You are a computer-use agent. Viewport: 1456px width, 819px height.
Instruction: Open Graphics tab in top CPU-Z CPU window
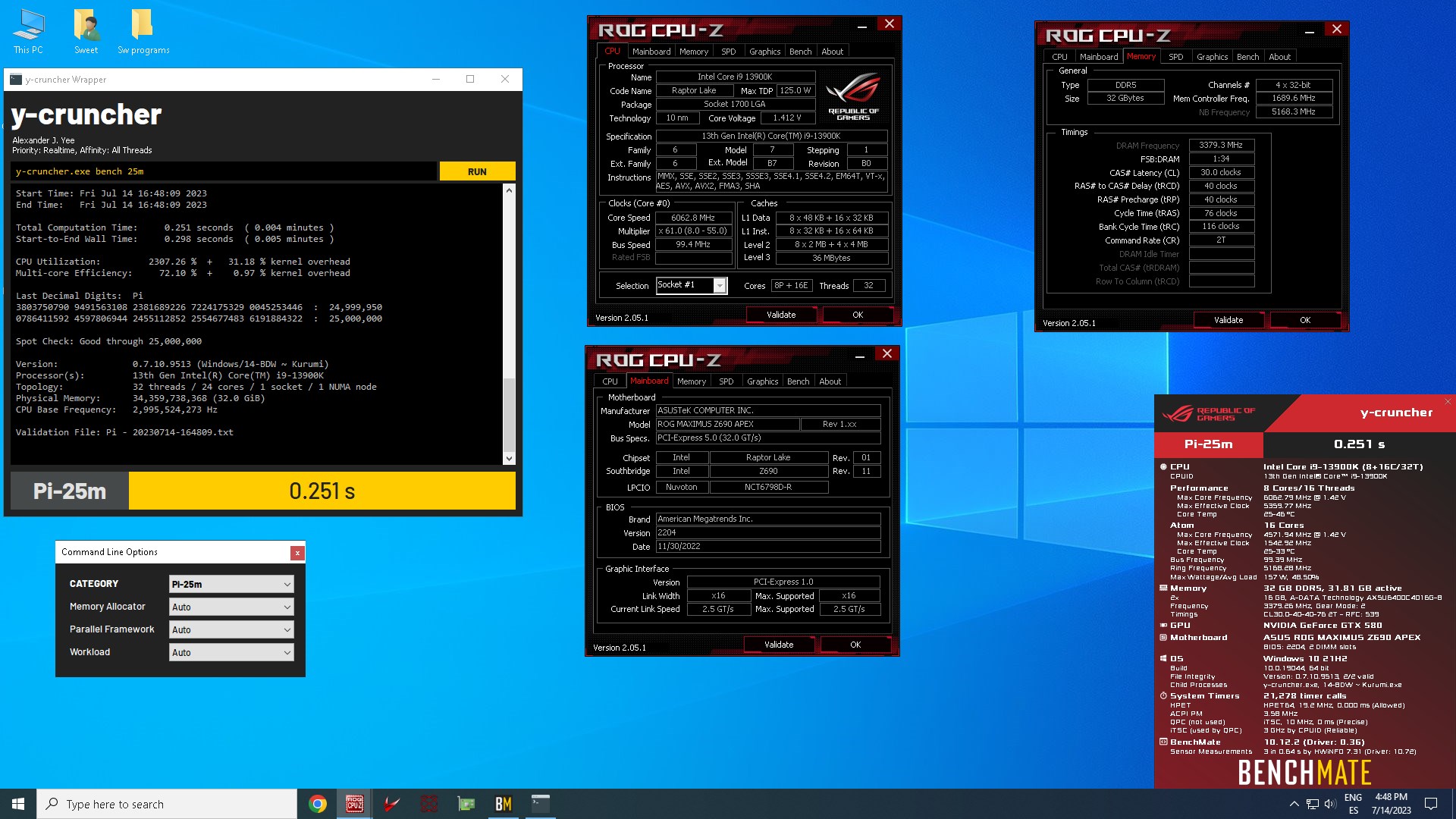764,52
